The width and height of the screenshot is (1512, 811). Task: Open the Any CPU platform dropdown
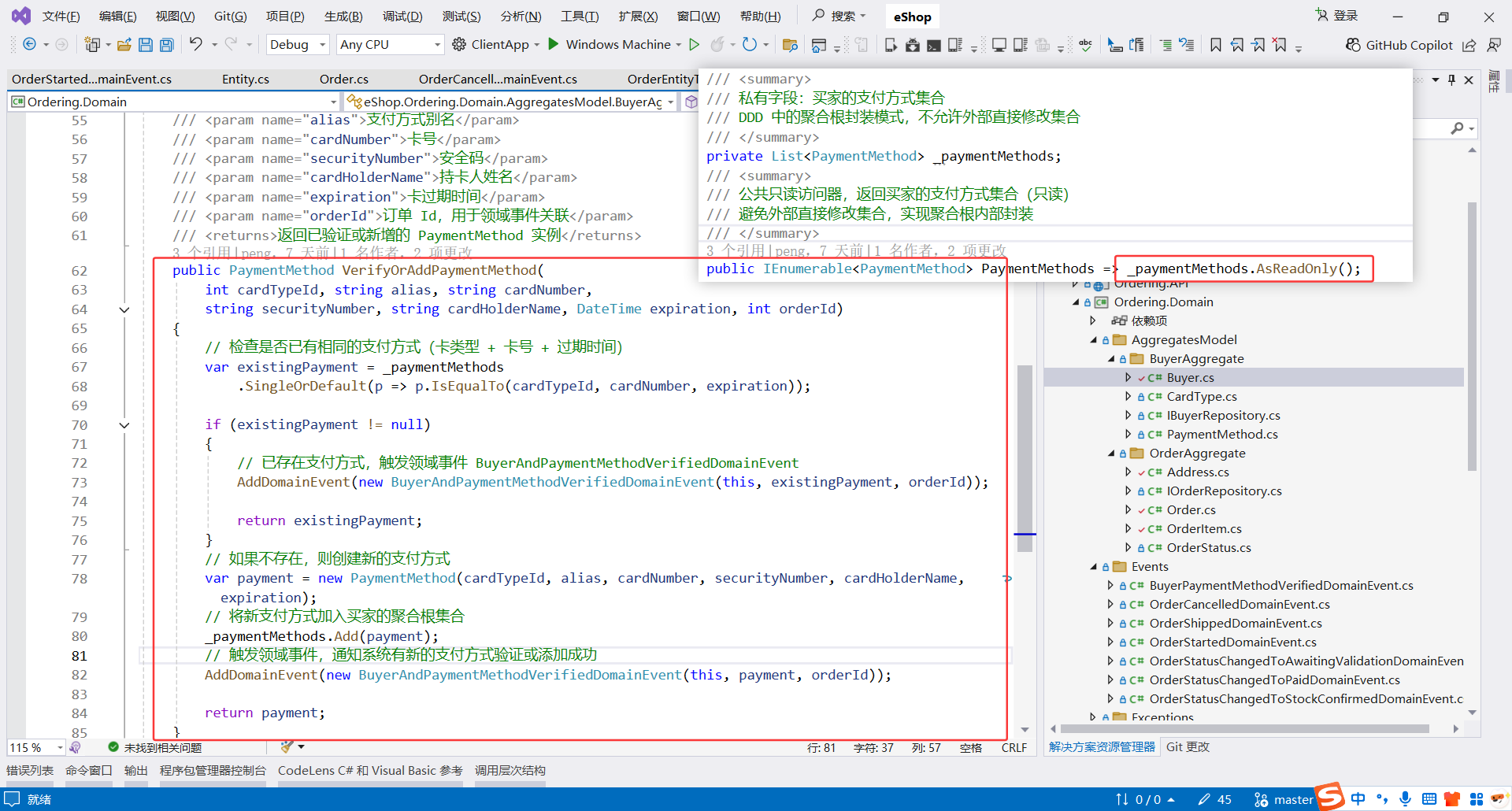tap(390, 45)
